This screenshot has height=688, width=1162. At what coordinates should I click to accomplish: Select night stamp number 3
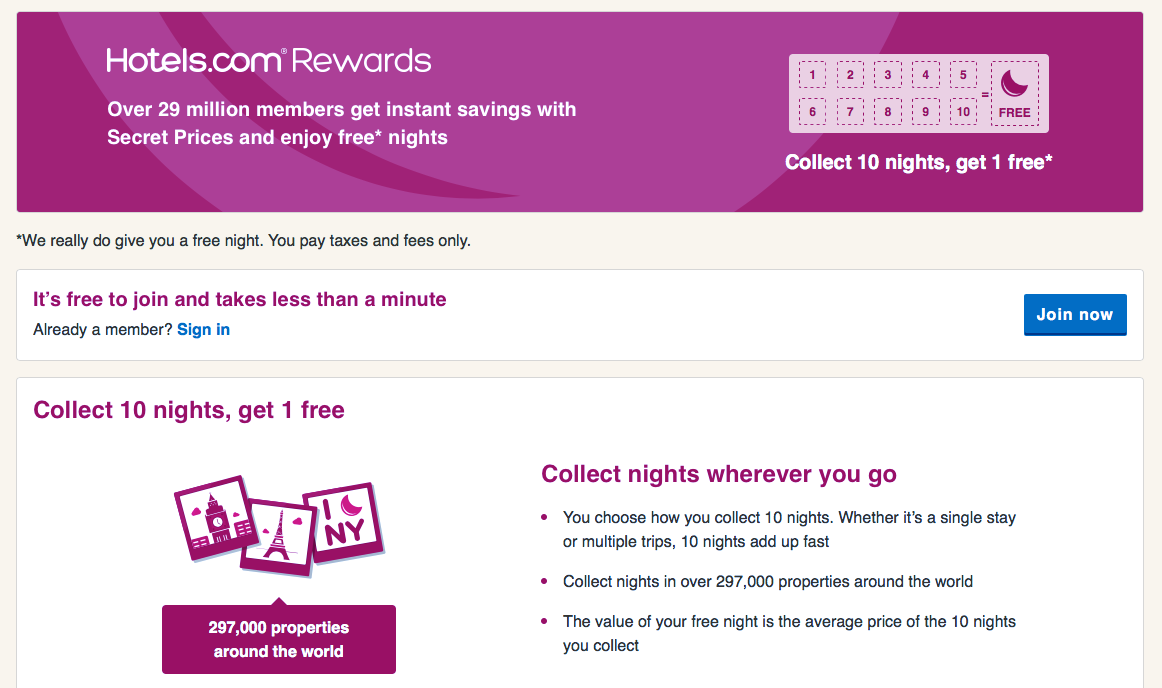tap(887, 74)
